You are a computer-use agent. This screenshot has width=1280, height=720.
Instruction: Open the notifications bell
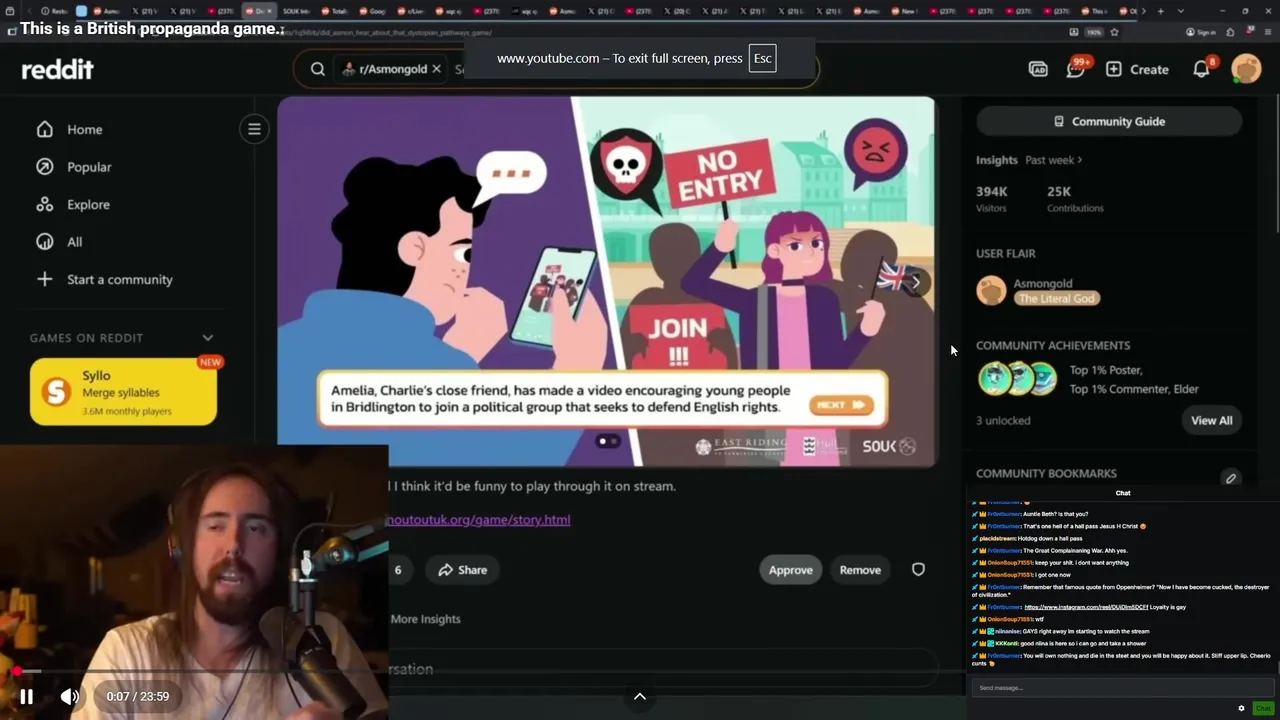1202,68
